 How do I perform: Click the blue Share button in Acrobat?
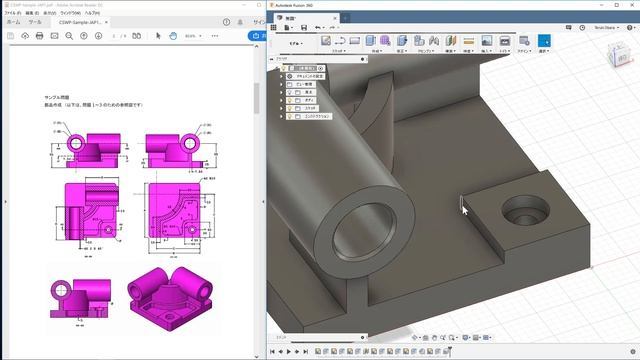click(258, 36)
